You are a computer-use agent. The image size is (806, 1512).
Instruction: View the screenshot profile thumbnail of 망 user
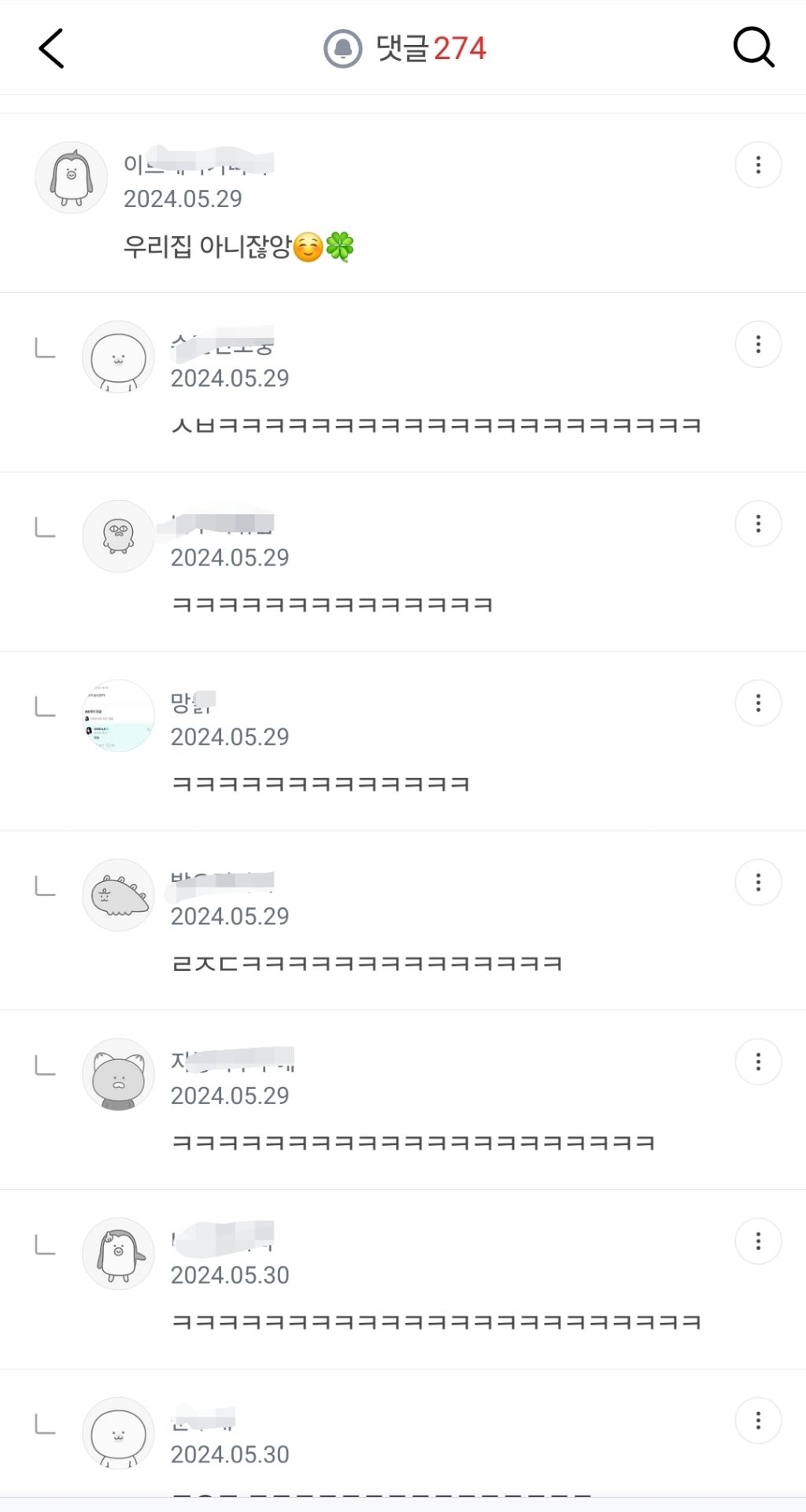pos(119,716)
